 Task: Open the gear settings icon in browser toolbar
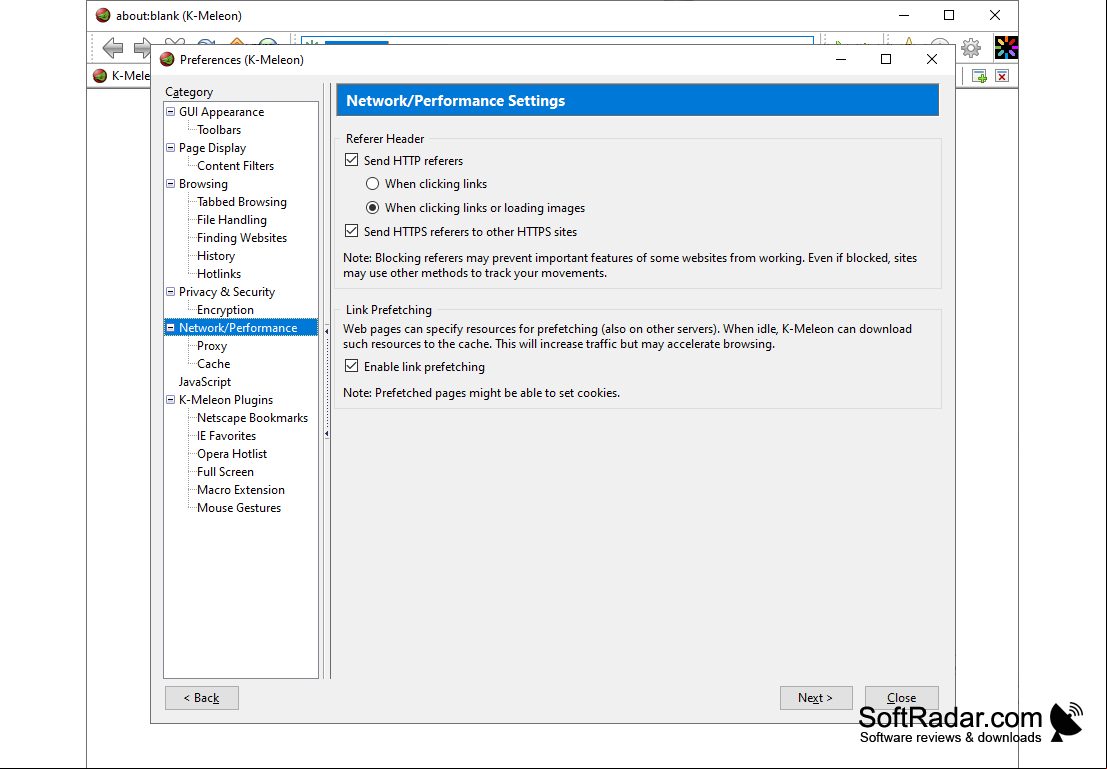(971, 48)
